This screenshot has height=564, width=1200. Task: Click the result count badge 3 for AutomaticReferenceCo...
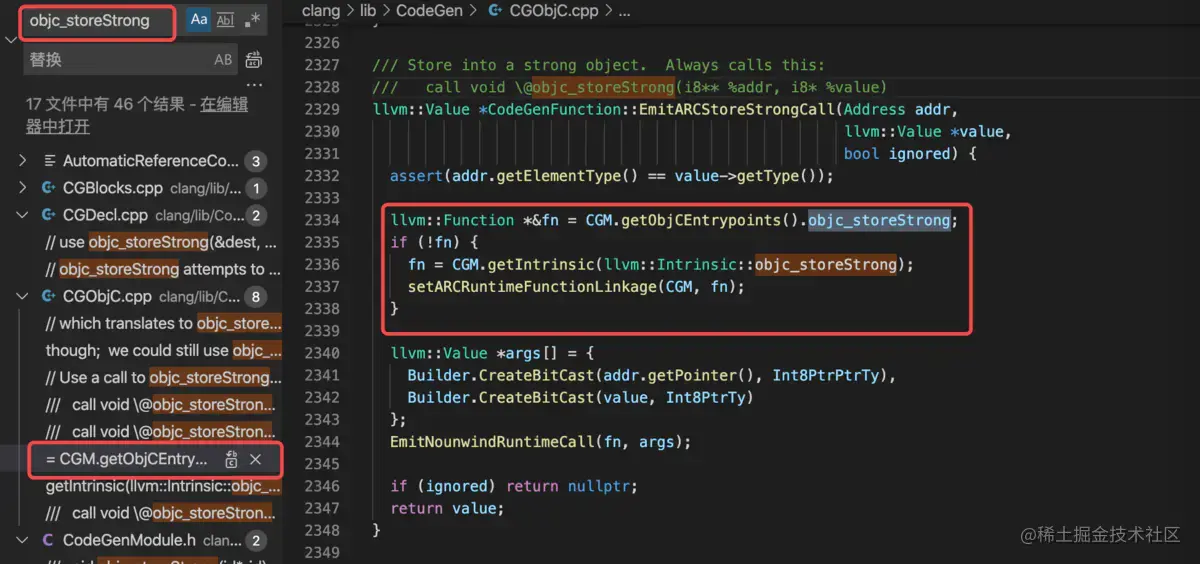(x=256, y=161)
